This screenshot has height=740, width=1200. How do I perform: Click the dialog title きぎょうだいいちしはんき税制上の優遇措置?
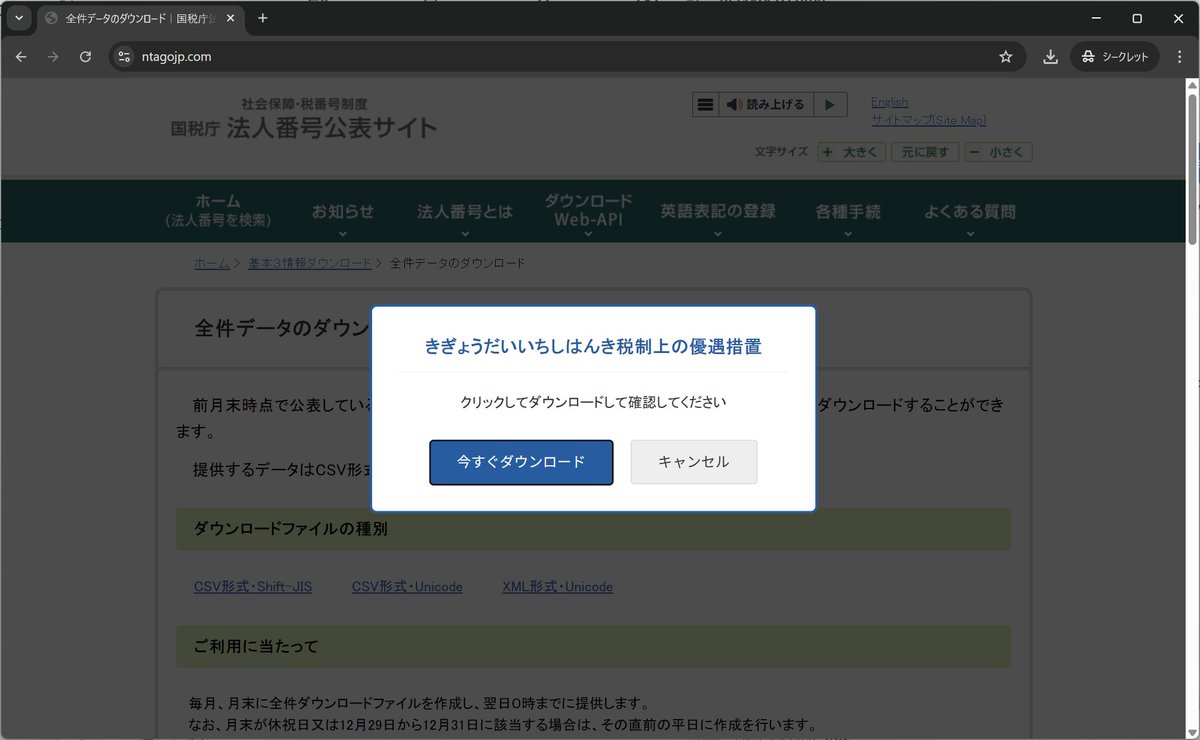click(593, 347)
